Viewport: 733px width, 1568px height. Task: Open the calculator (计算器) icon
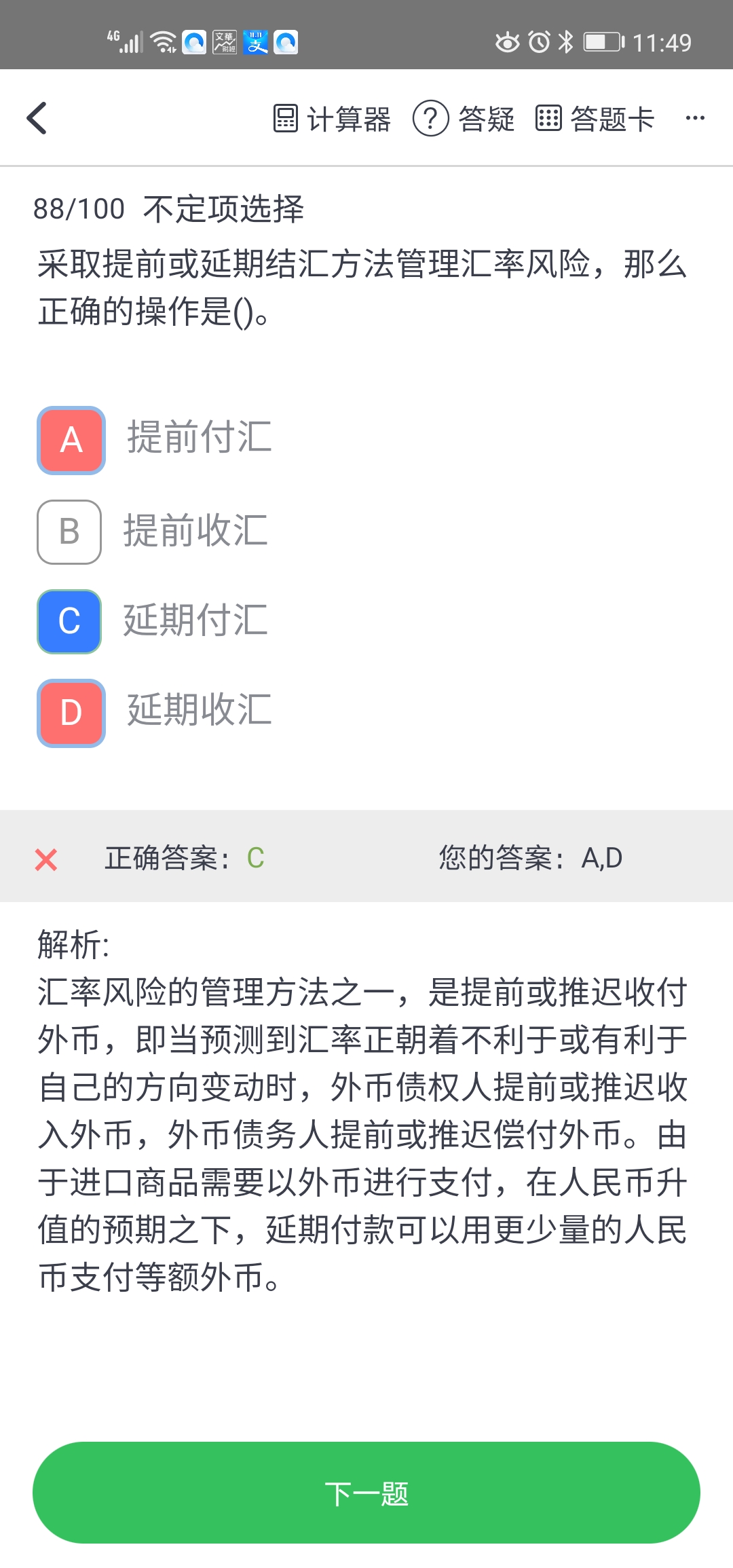285,118
